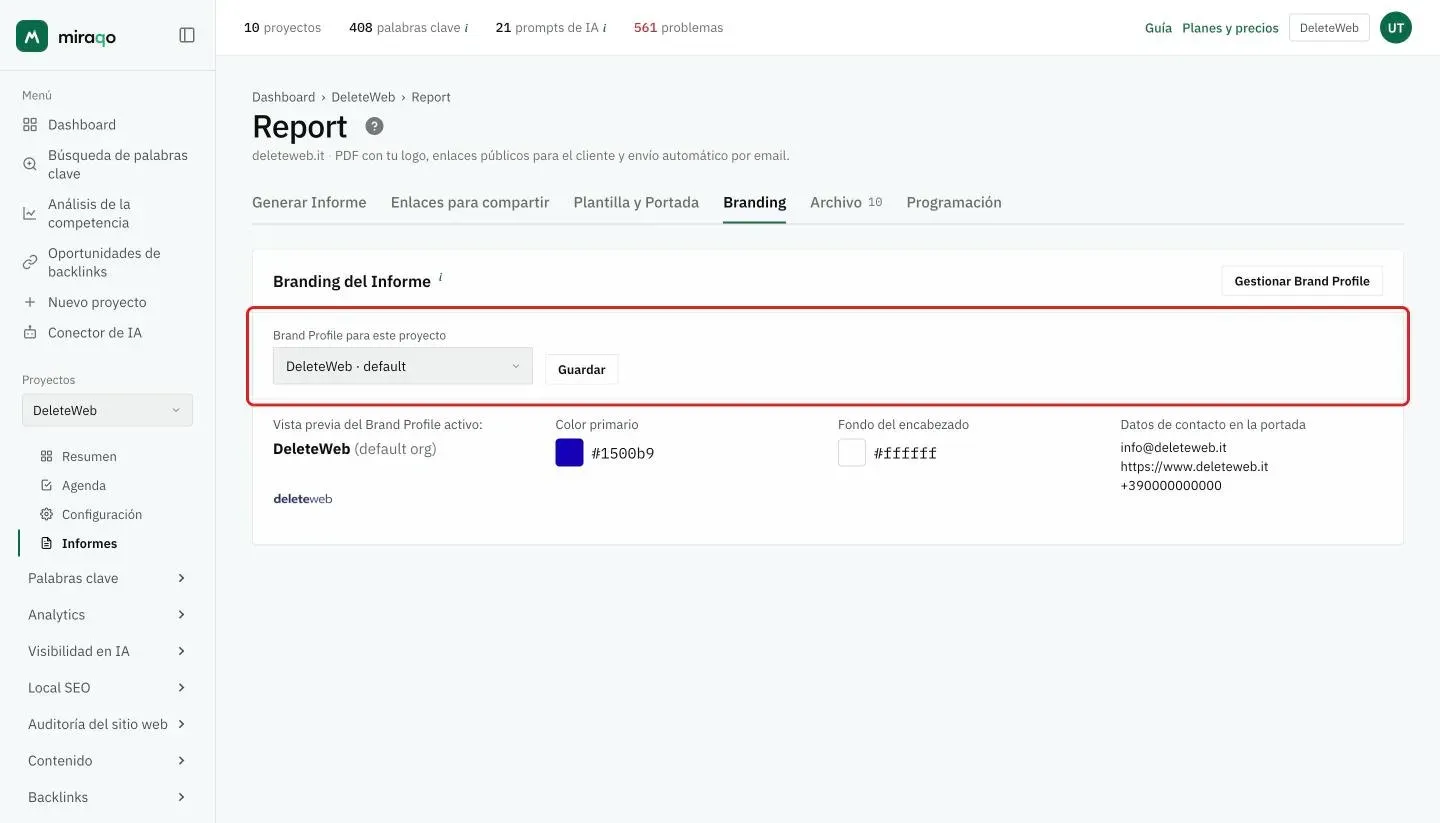Image resolution: width=1440 pixels, height=823 pixels.
Task: Click Gestionar Brand Profile button
Action: (1302, 281)
